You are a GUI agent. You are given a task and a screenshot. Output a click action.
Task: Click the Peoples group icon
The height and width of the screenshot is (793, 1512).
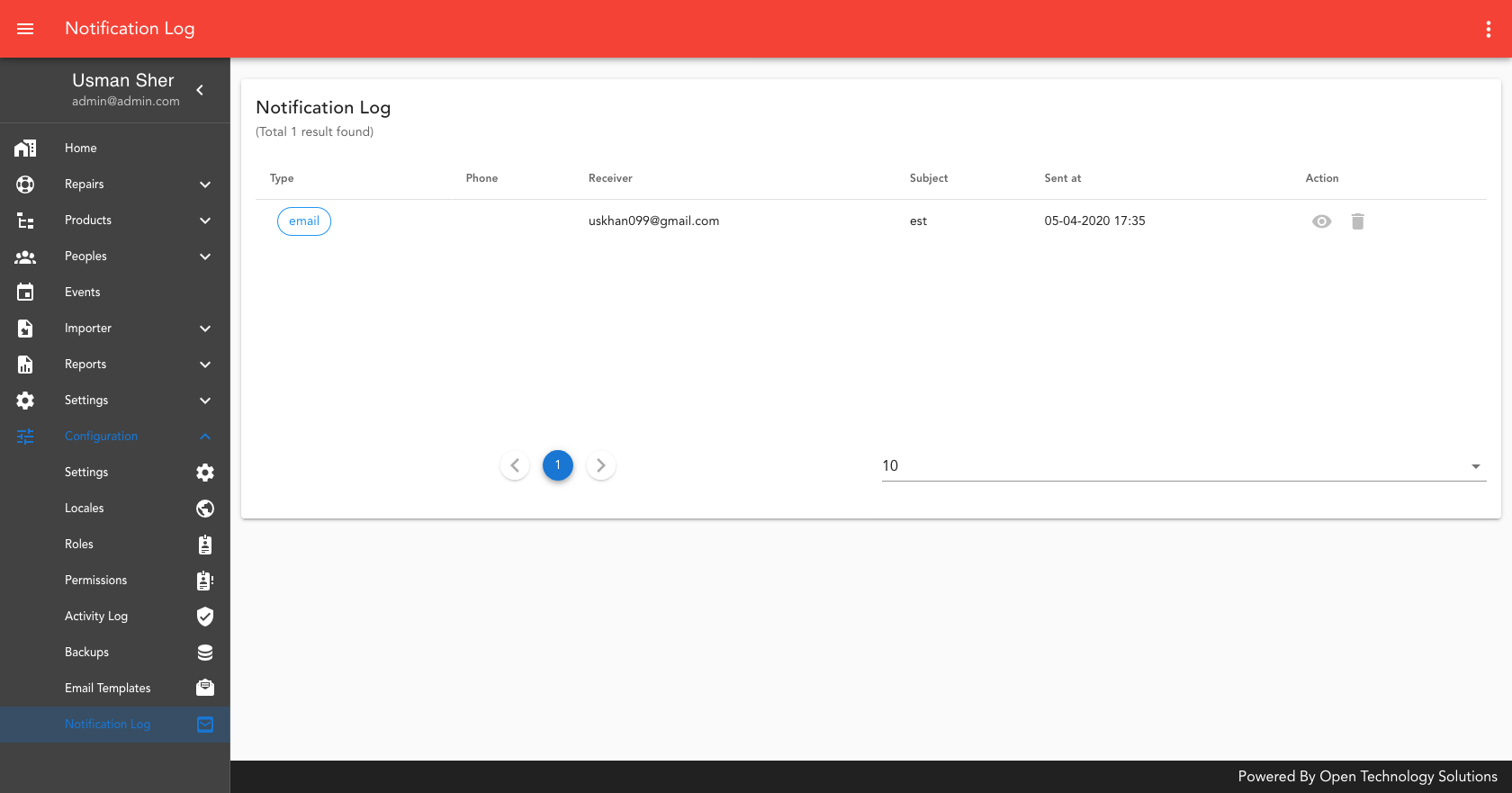coord(25,257)
